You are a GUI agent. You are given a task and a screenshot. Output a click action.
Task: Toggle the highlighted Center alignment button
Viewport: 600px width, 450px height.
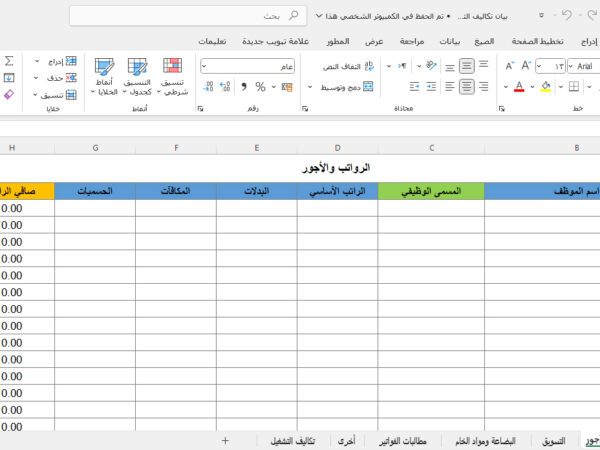pos(466,87)
